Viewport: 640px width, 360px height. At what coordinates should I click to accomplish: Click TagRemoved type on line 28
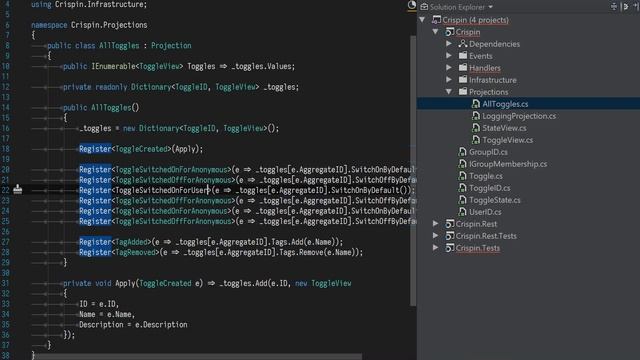point(136,252)
